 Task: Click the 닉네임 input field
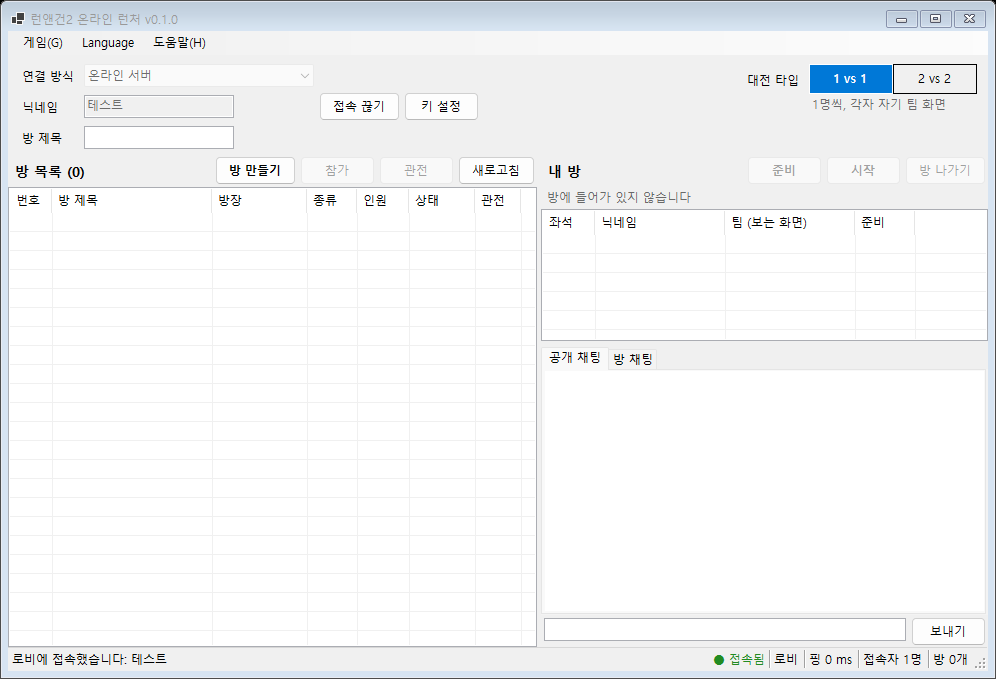159,106
